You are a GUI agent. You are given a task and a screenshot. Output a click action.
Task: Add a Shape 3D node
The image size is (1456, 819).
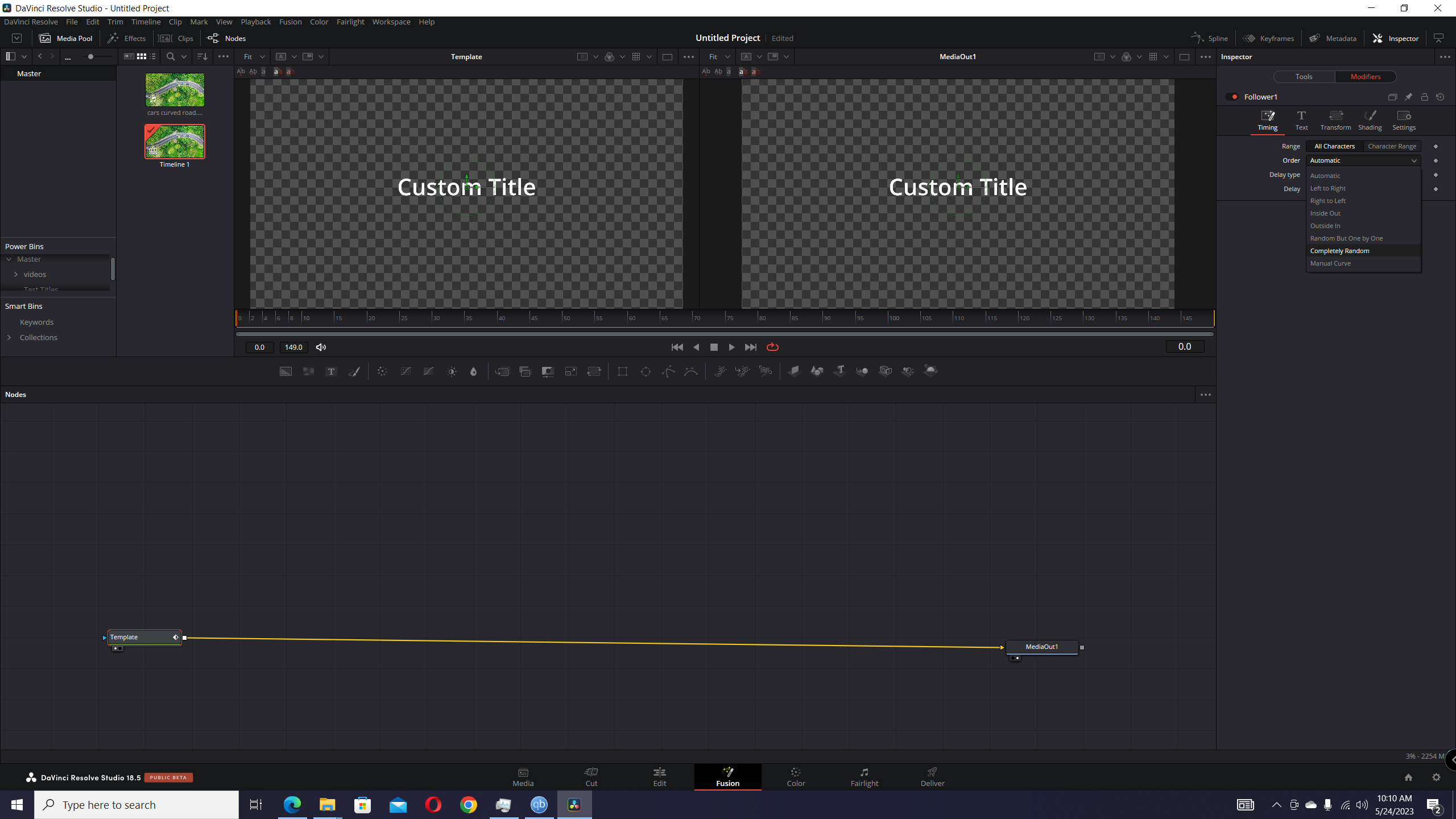pyautogui.click(x=817, y=371)
